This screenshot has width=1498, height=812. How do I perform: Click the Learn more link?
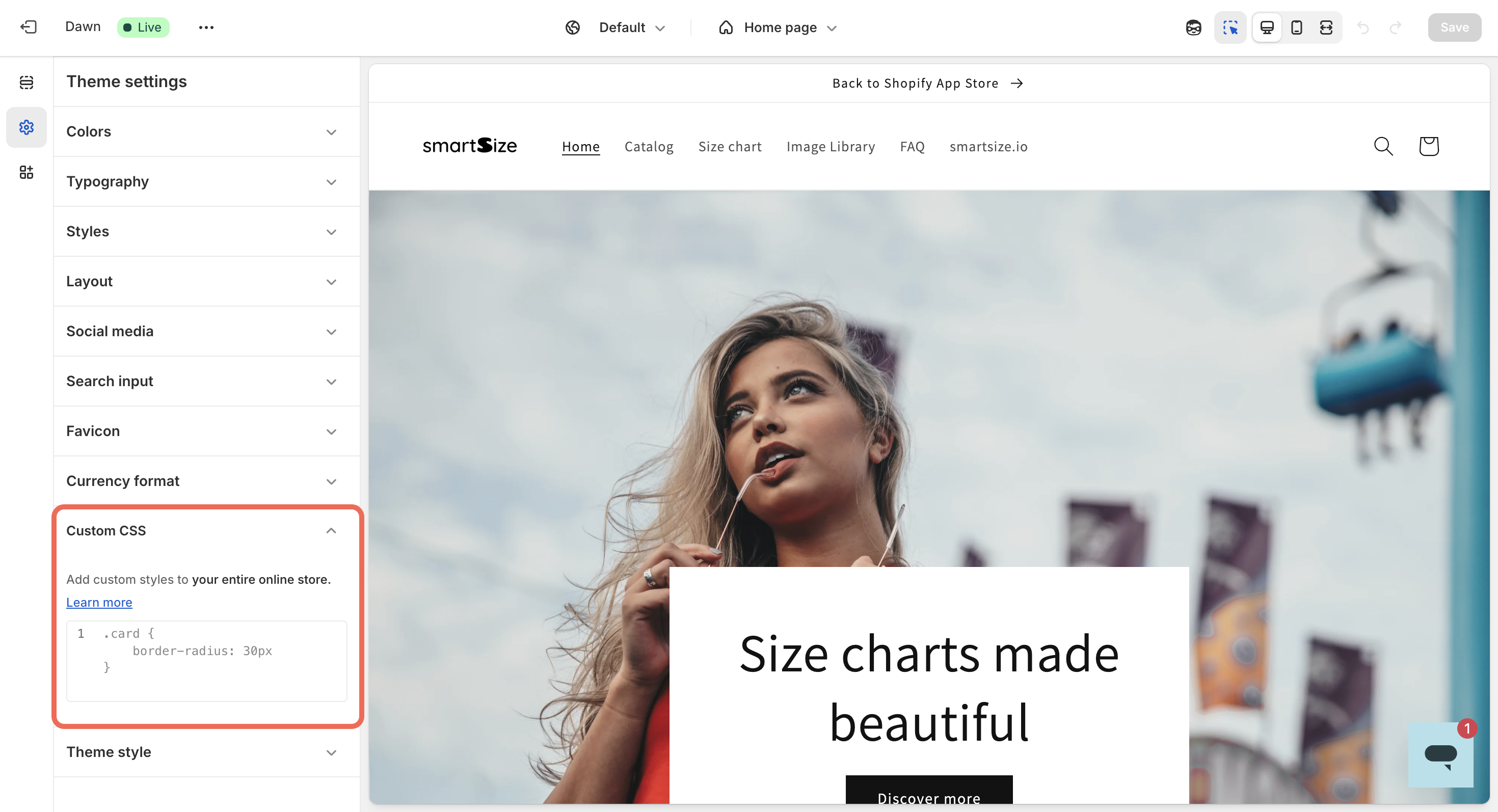pyautogui.click(x=99, y=602)
